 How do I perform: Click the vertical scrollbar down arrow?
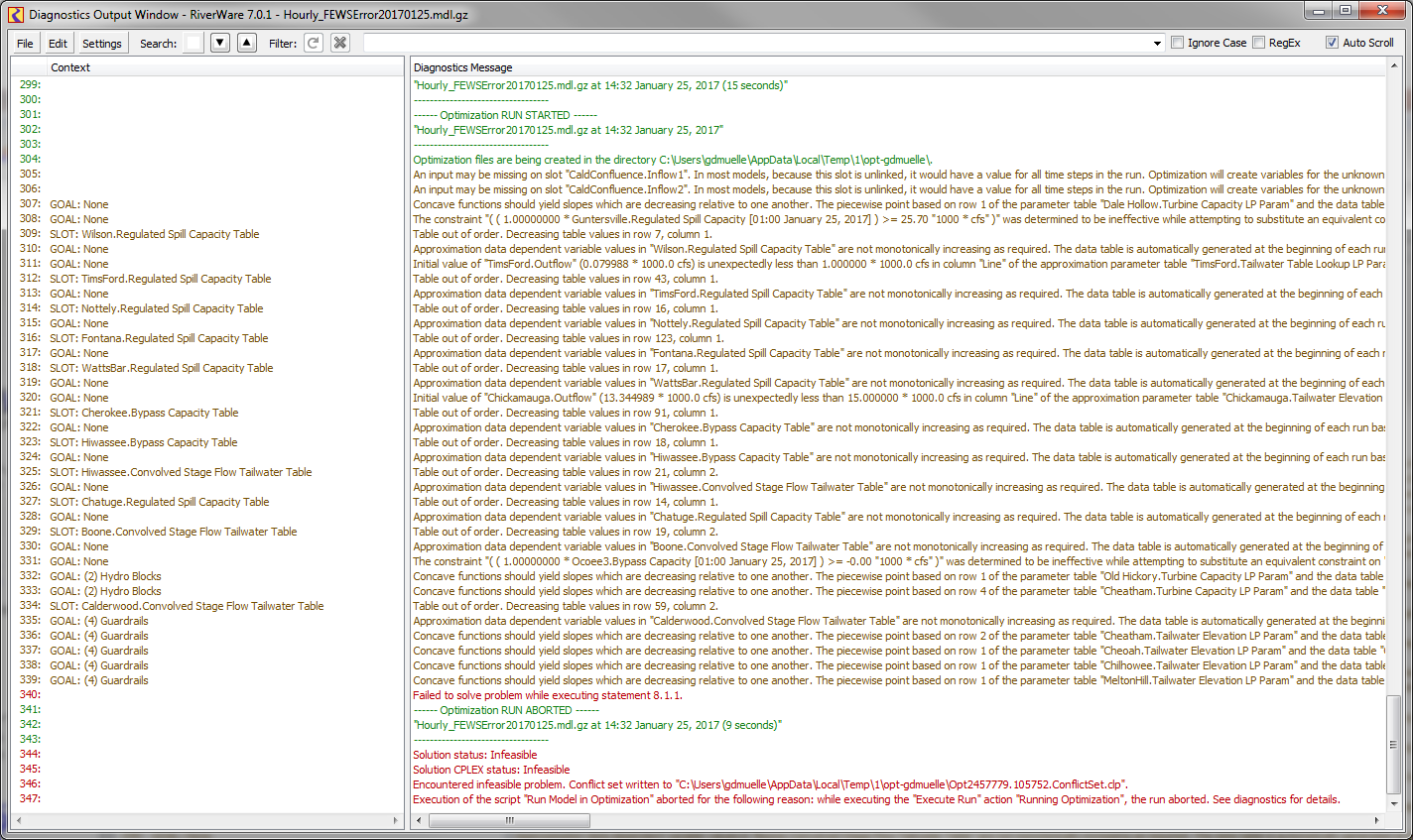click(x=1393, y=805)
